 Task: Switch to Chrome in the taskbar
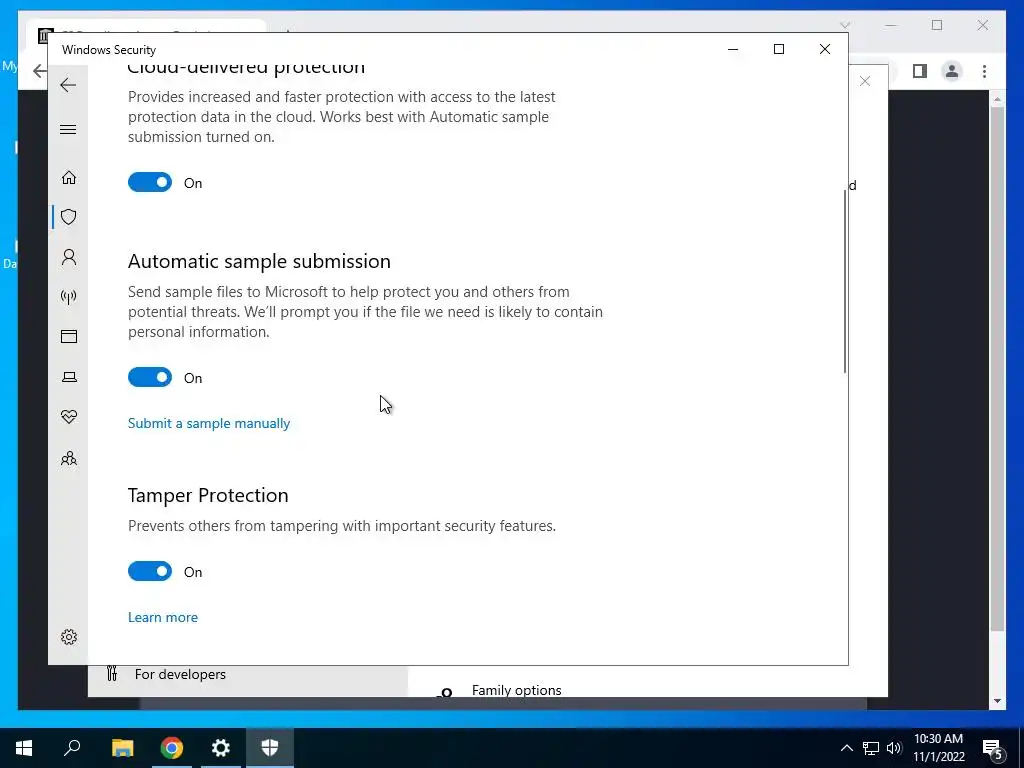[171, 748]
